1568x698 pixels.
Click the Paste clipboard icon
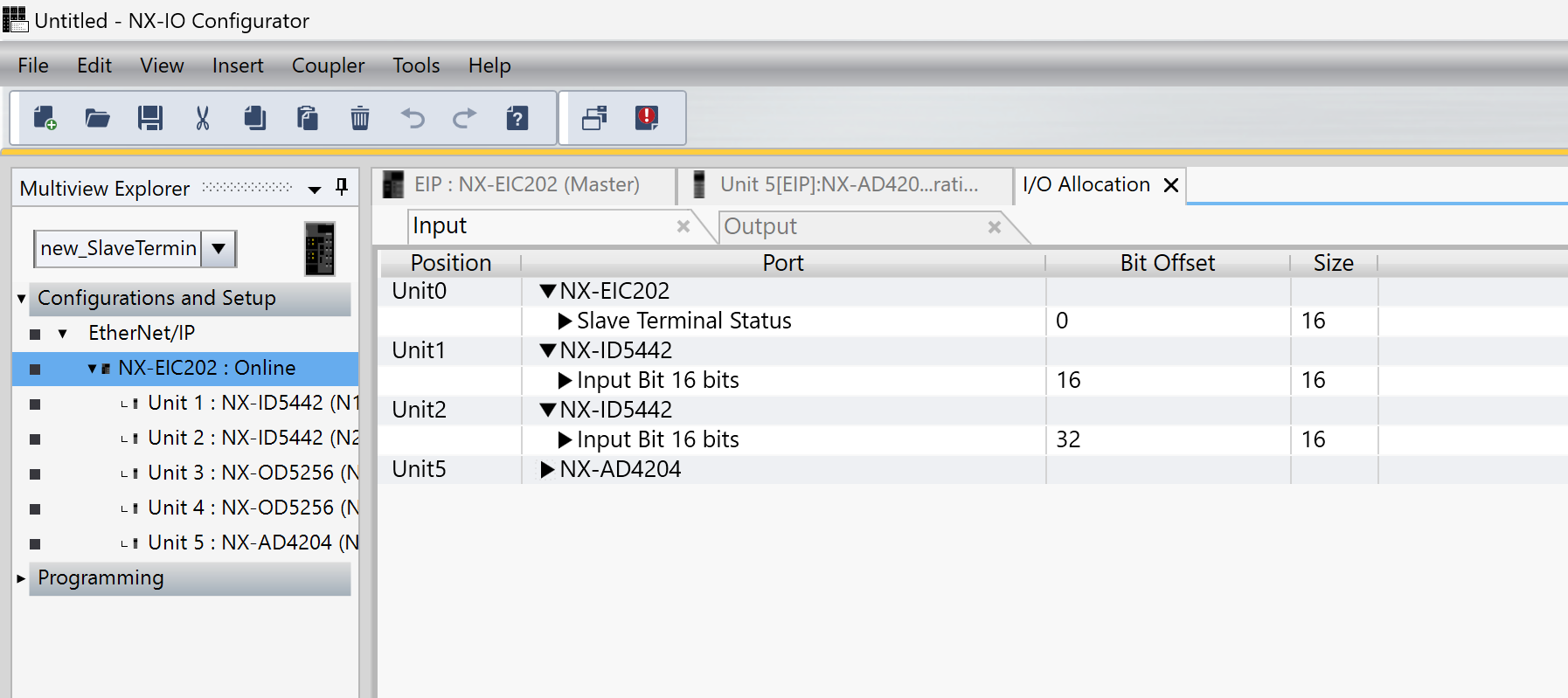[x=308, y=118]
